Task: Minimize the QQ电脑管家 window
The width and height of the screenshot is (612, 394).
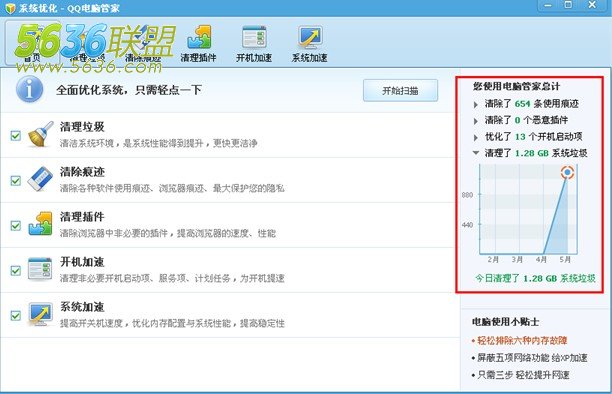Action: 548,5
